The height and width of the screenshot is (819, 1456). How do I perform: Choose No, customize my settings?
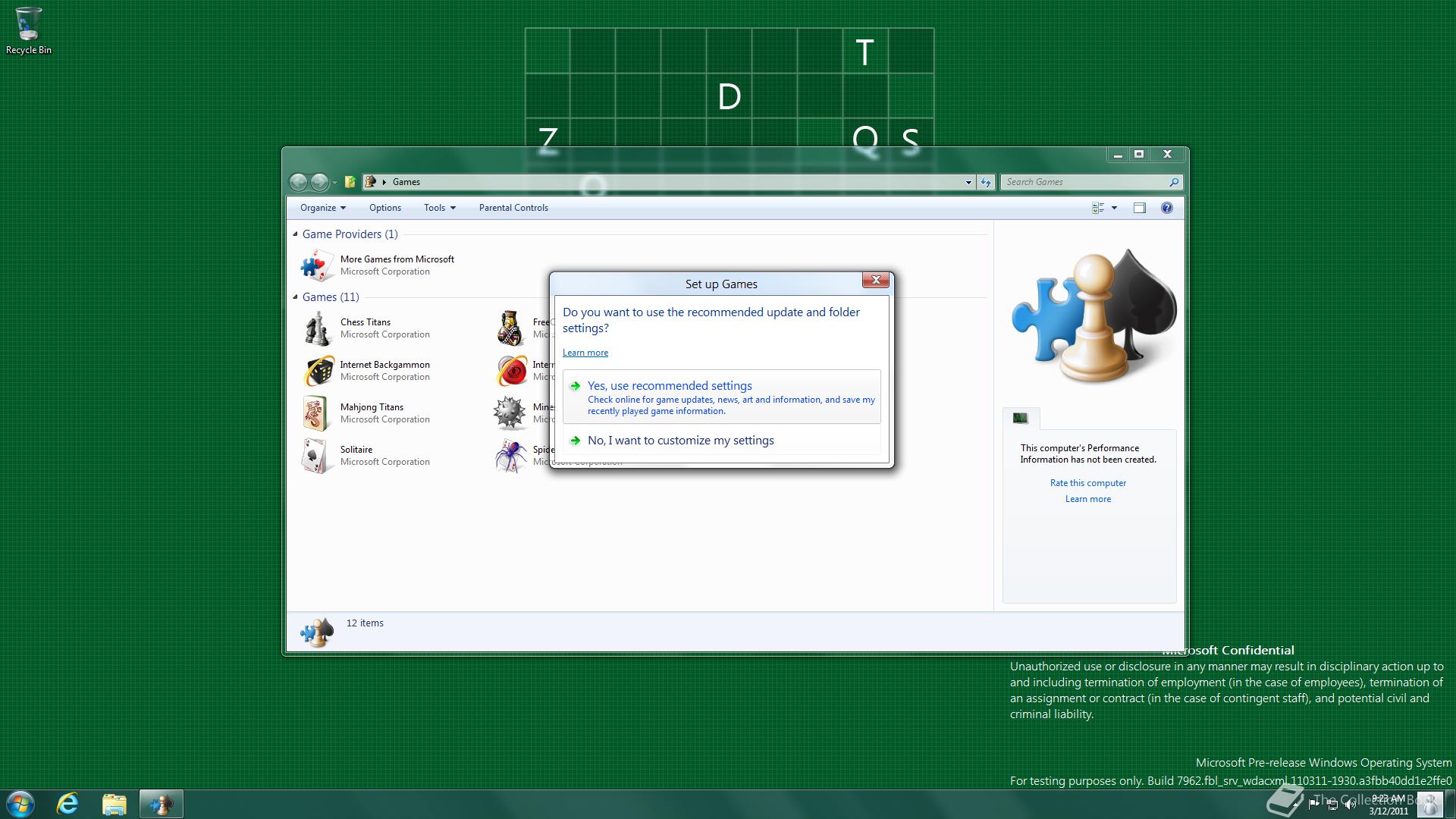(x=680, y=441)
